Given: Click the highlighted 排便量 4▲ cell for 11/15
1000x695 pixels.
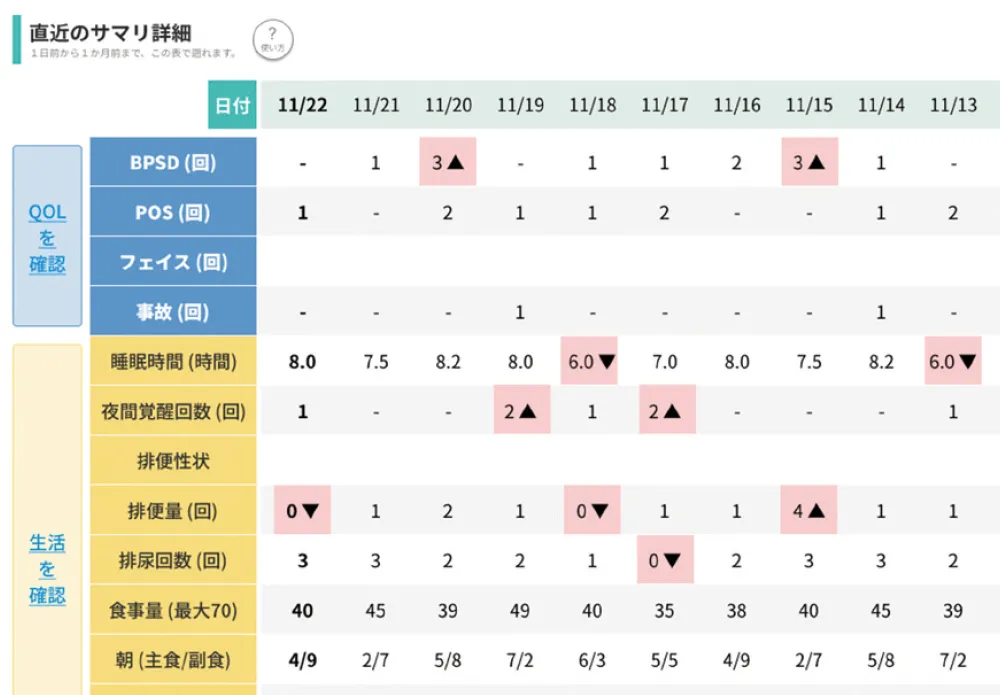Looking at the screenshot, I should (x=809, y=511).
